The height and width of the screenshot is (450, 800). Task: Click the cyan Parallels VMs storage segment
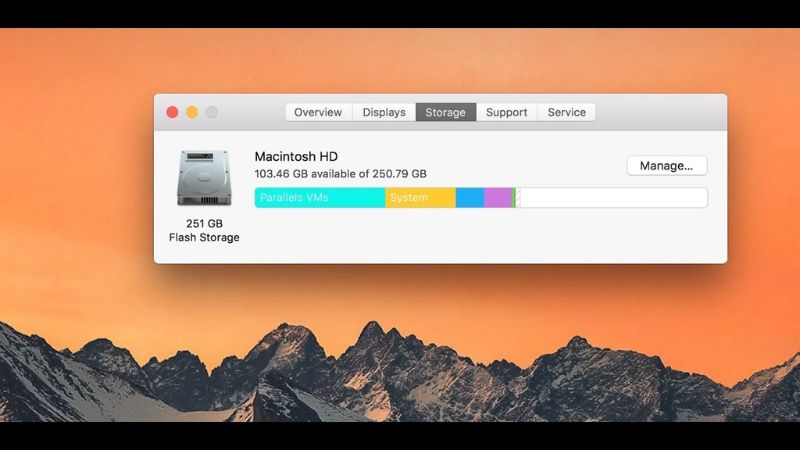[320, 198]
